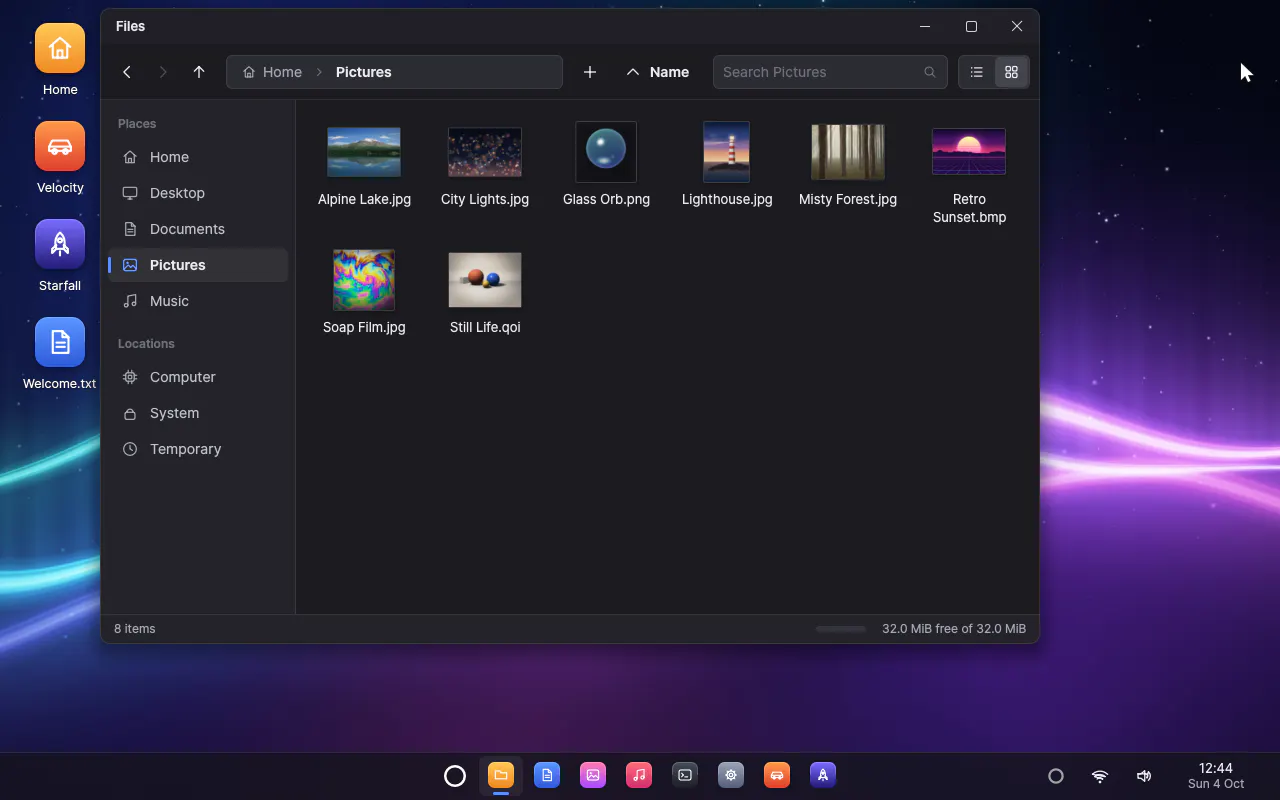Open Desktop in the sidebar
This screenshot has height=800, width=1280.
point(198,193)
